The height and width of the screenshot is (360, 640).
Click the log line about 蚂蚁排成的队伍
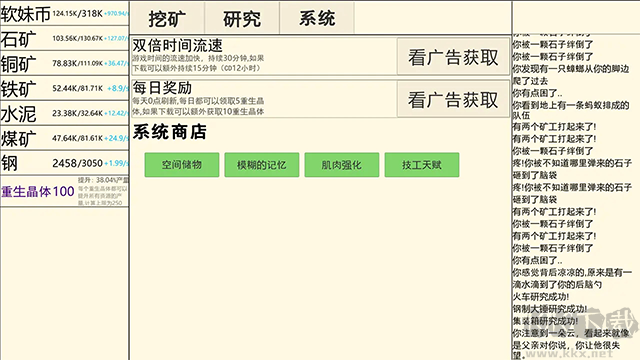571,110
